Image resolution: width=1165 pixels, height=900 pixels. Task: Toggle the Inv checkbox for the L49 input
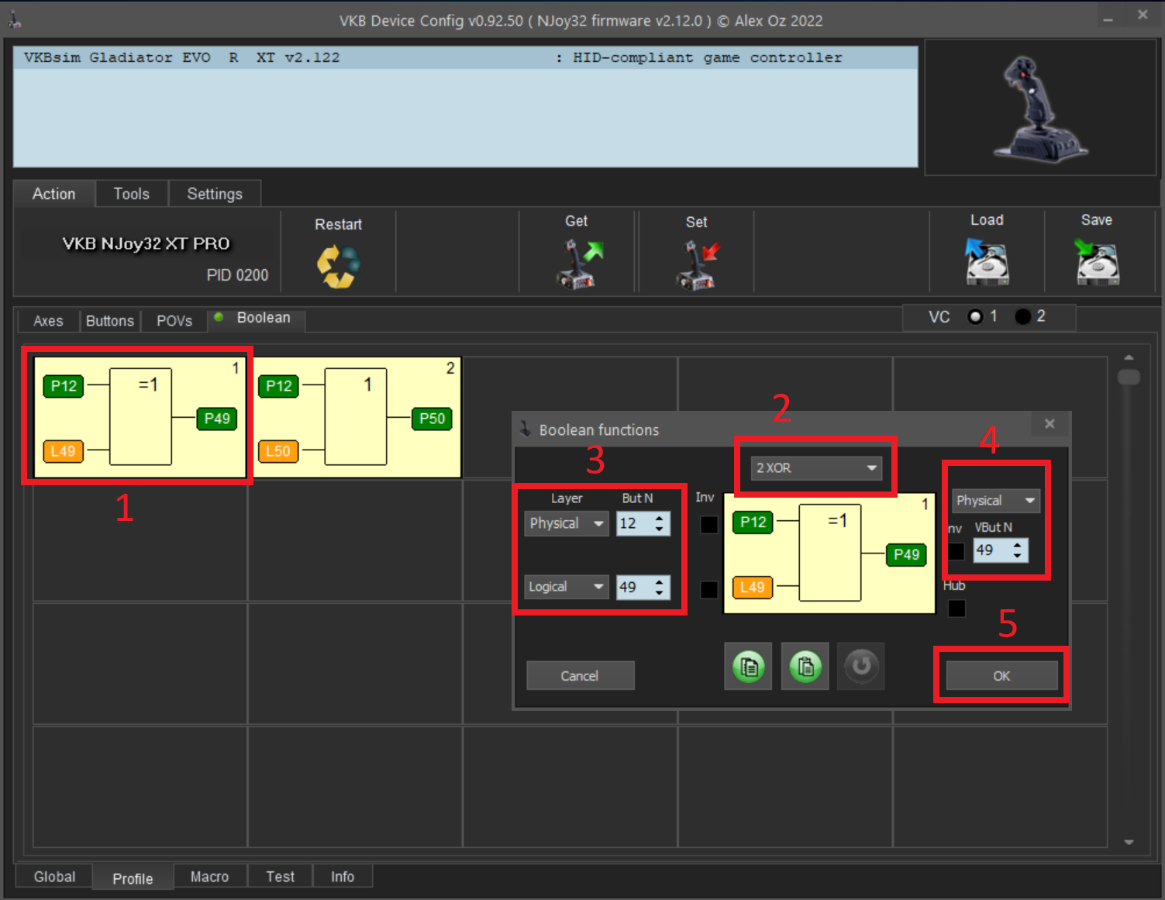pos(710,589)
